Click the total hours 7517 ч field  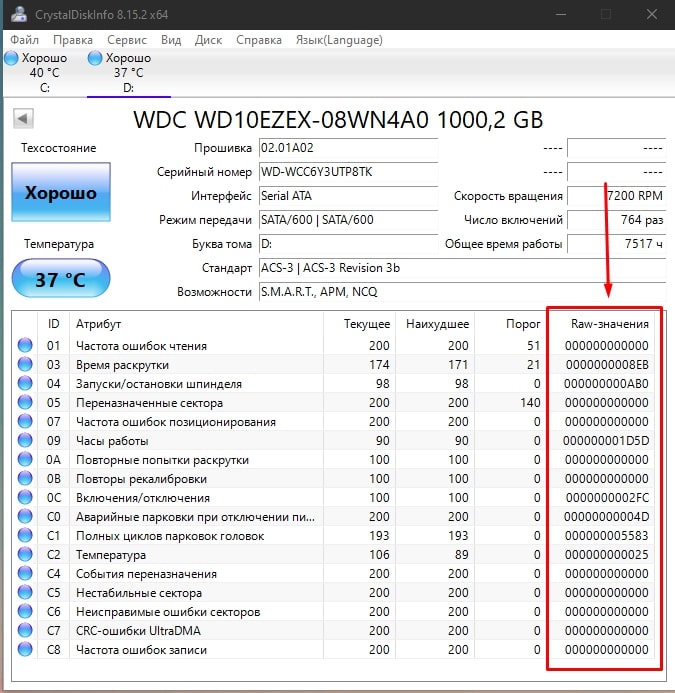tap(616, 244)
